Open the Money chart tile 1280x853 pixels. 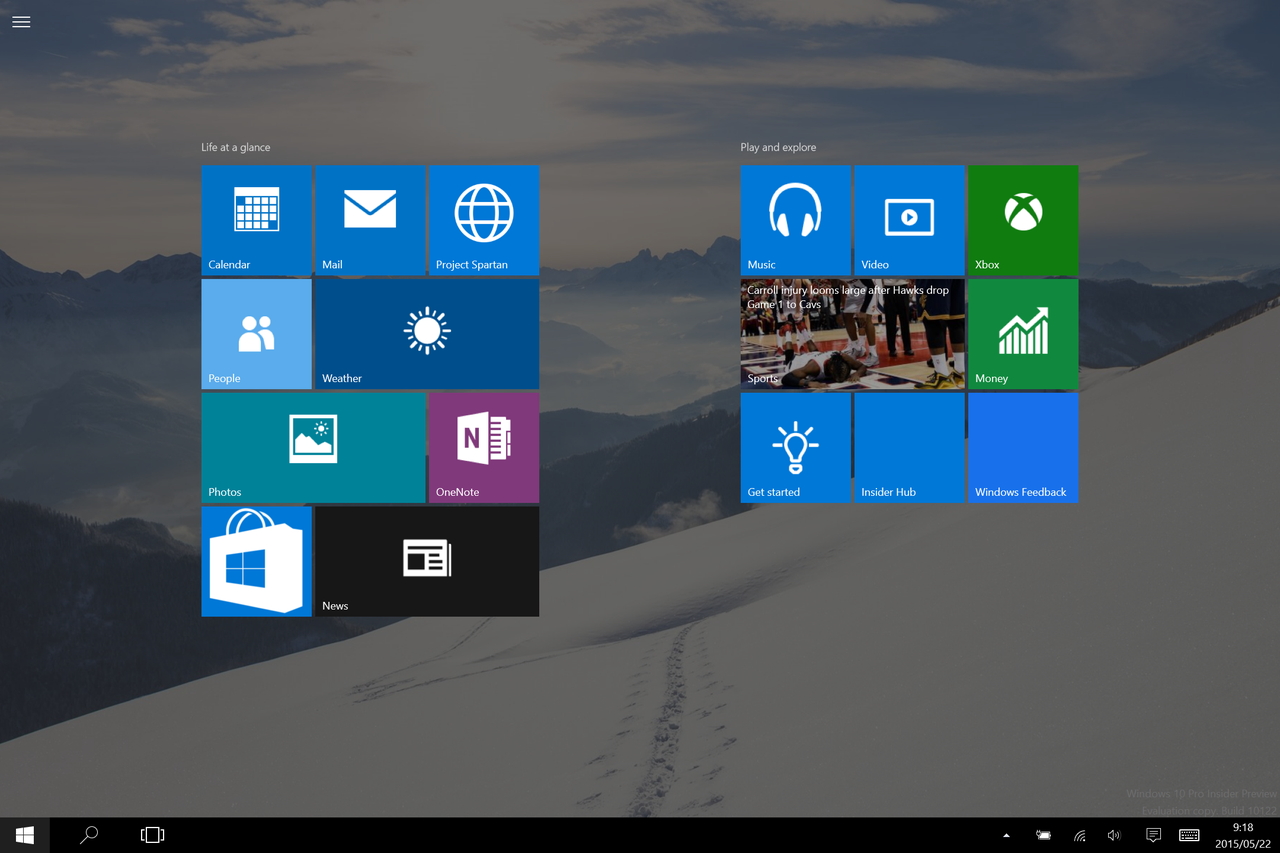tap(1023, 334)
